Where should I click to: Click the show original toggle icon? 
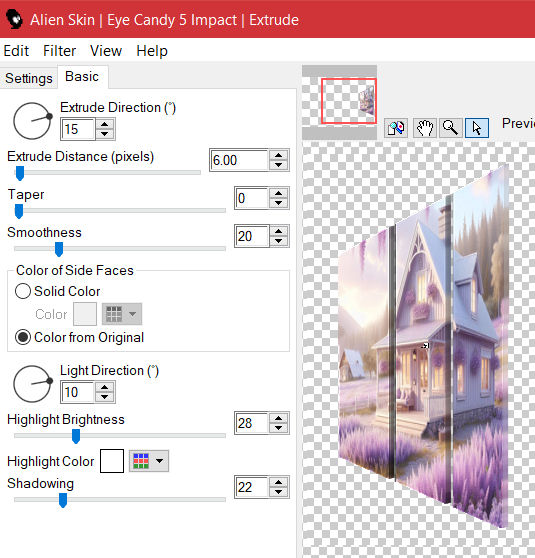pos(396,128)
